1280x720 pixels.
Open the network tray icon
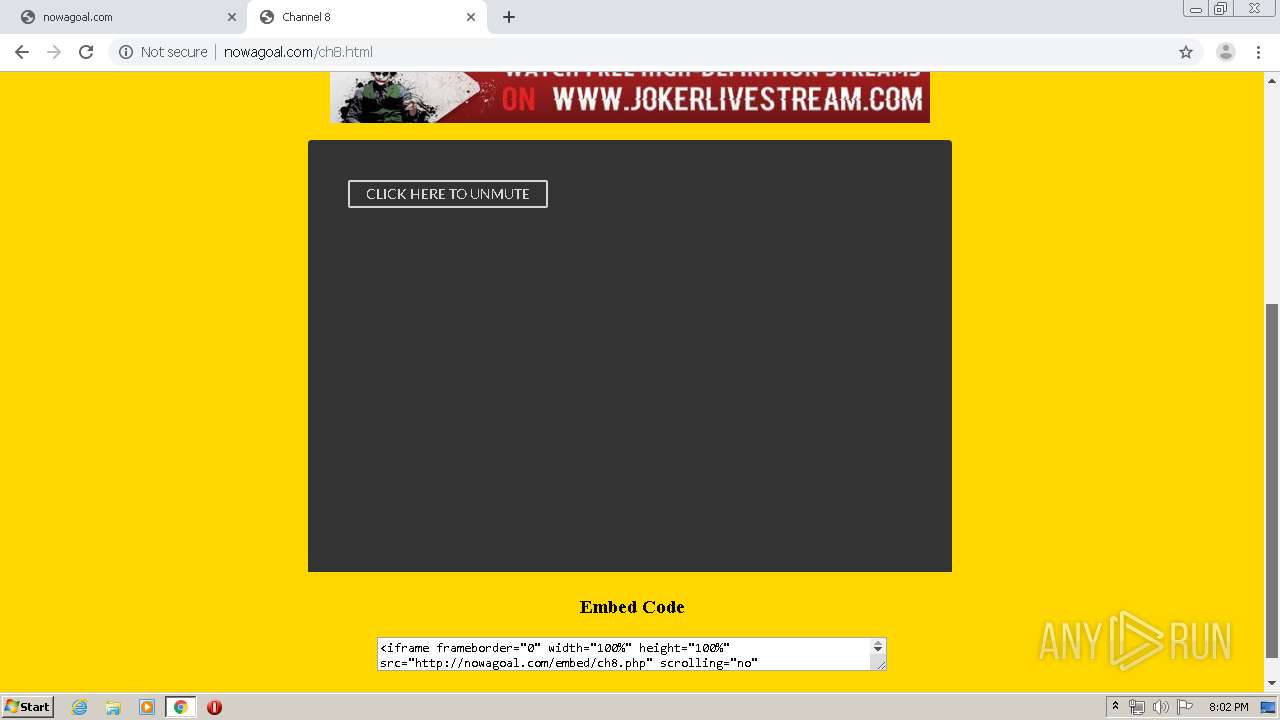(1137, 707)
